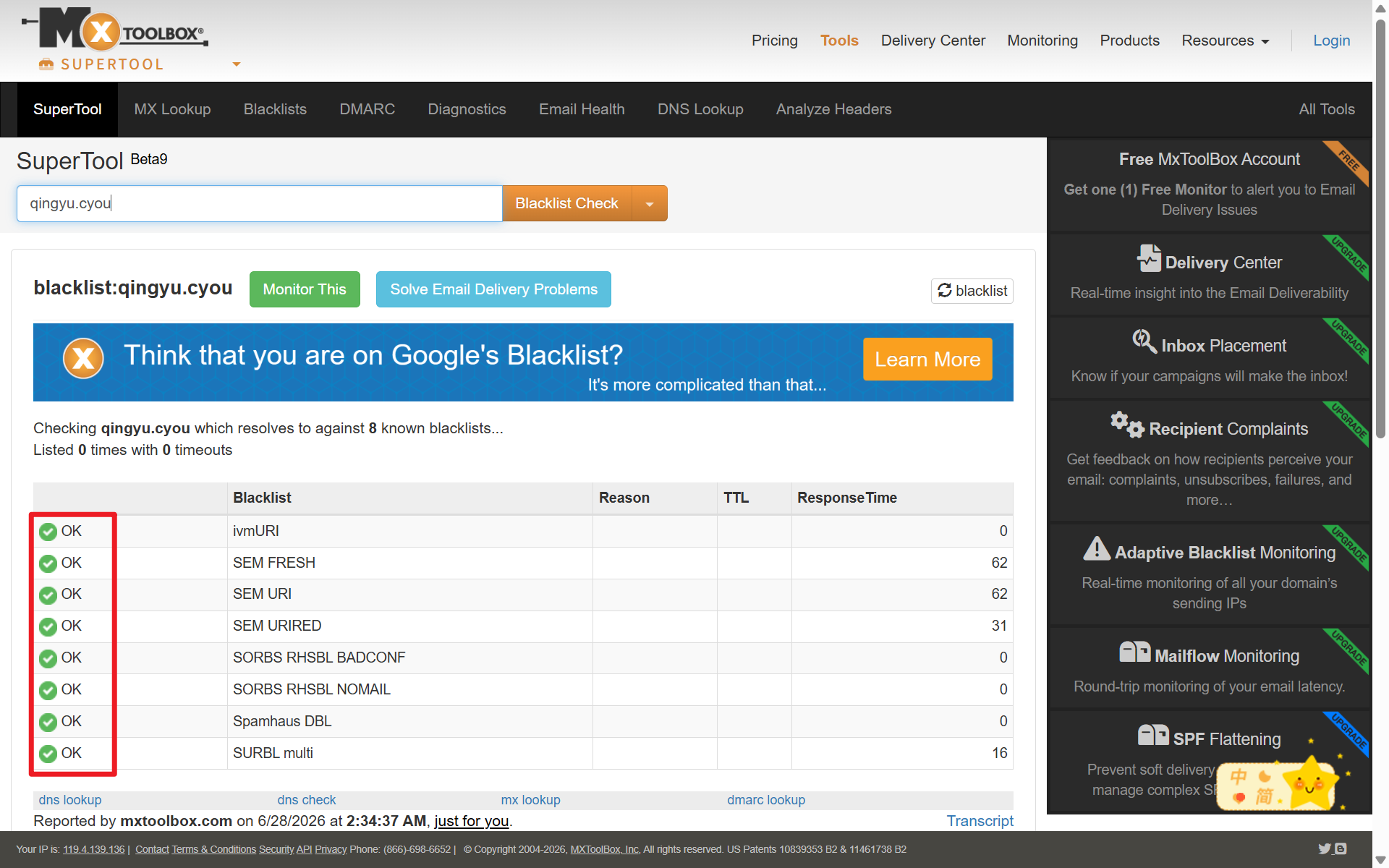1389x868 pixels.
Task: Focus the domain search input field
Action: [x=259, y=203]
